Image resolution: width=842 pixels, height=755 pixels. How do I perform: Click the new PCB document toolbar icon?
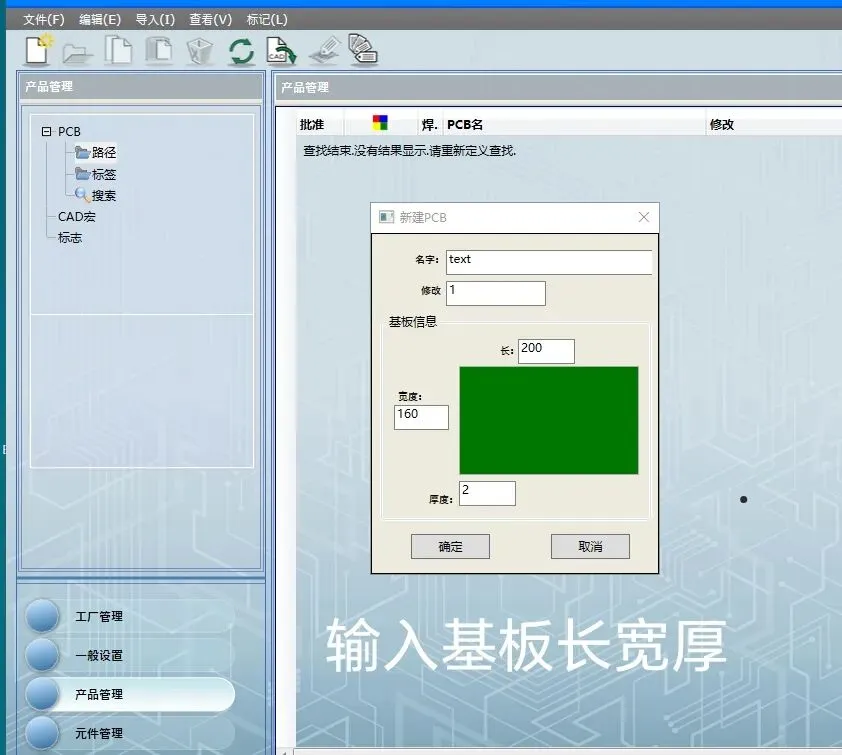39,49
